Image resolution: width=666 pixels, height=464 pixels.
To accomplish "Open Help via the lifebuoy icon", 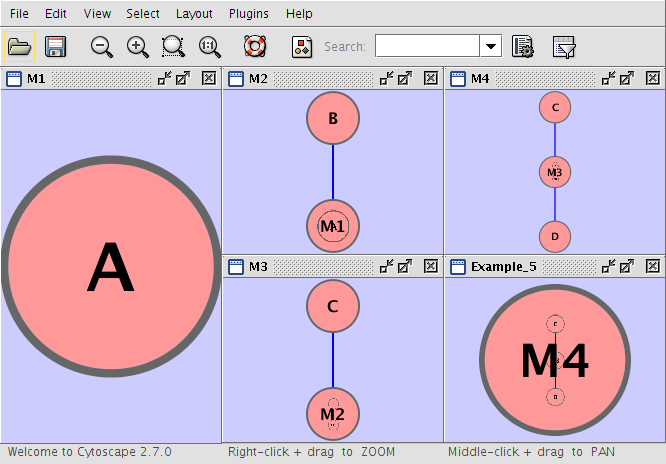I will pos(256,47).
